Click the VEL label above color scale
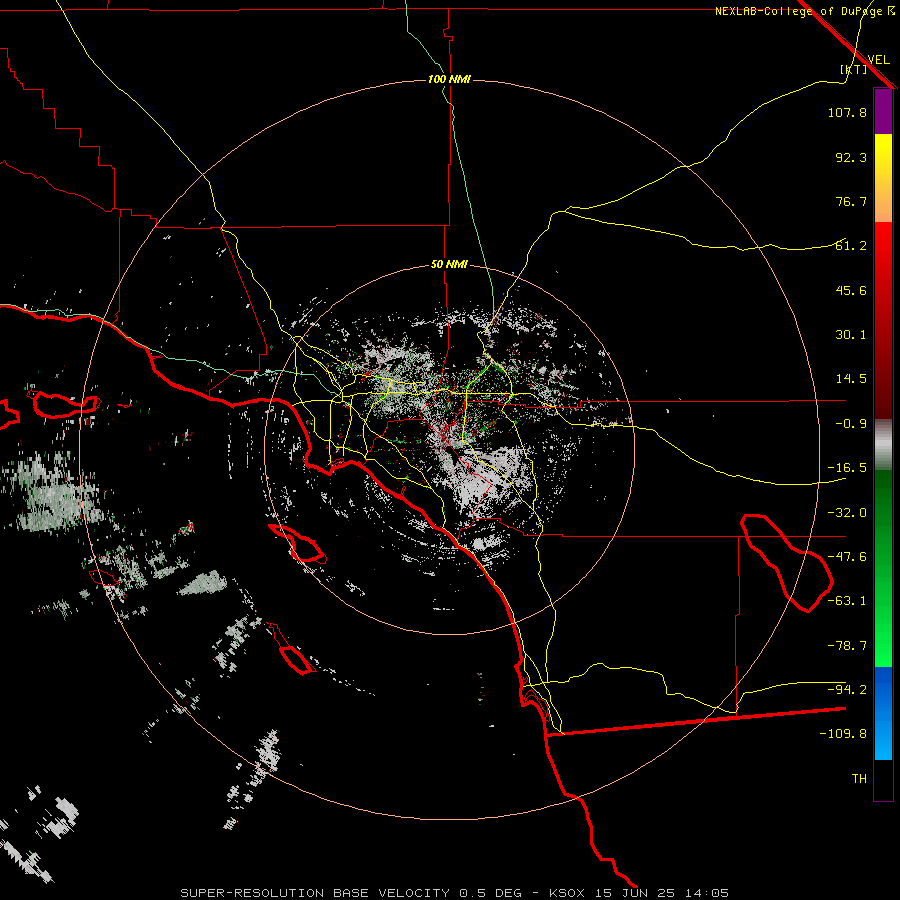Screen dimensions: 900x900 tap(878, 60)
